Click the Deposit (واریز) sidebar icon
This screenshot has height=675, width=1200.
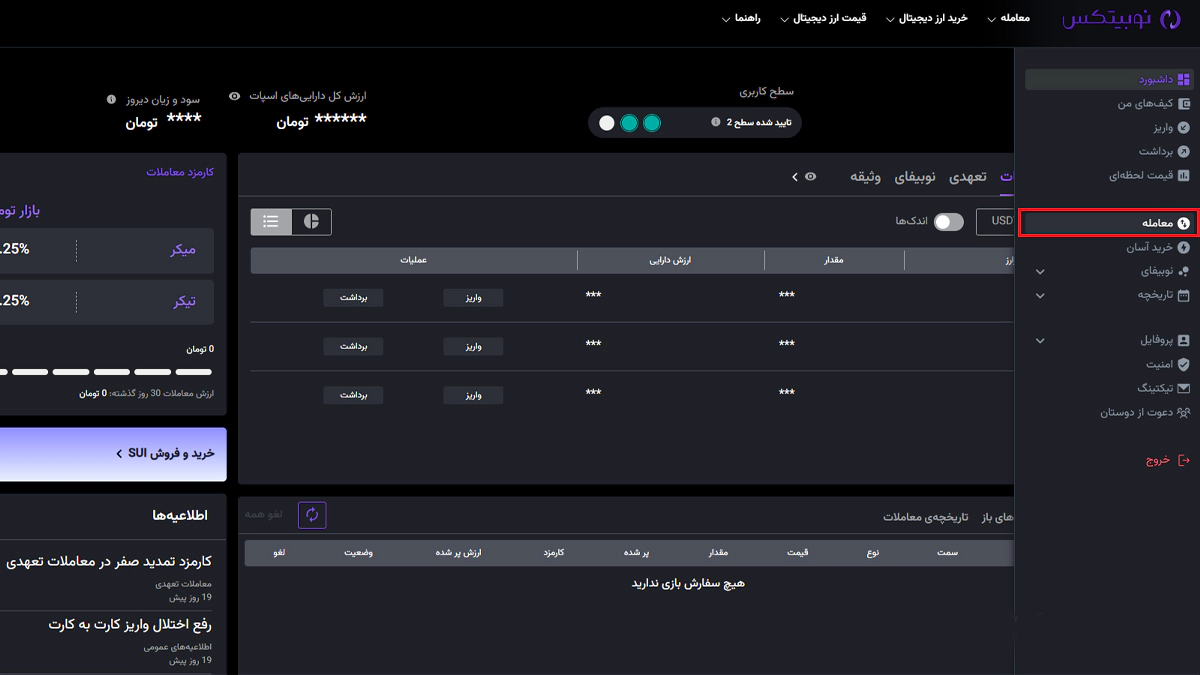click(x=1184, y=128)
